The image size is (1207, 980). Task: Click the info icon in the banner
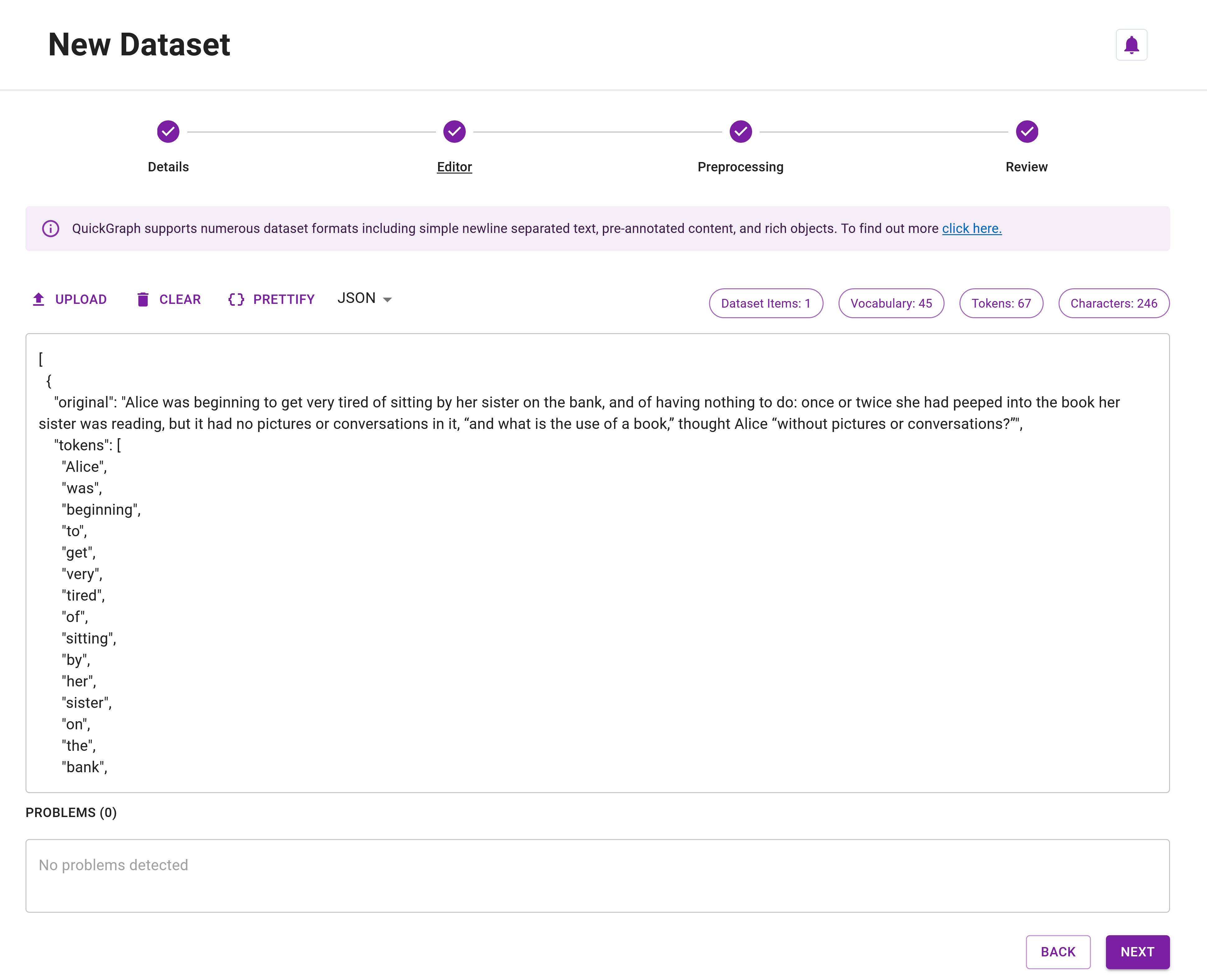point(50,229)
